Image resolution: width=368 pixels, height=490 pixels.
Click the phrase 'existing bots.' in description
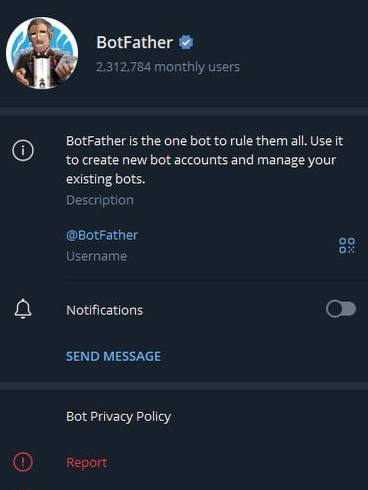(106, 179)
